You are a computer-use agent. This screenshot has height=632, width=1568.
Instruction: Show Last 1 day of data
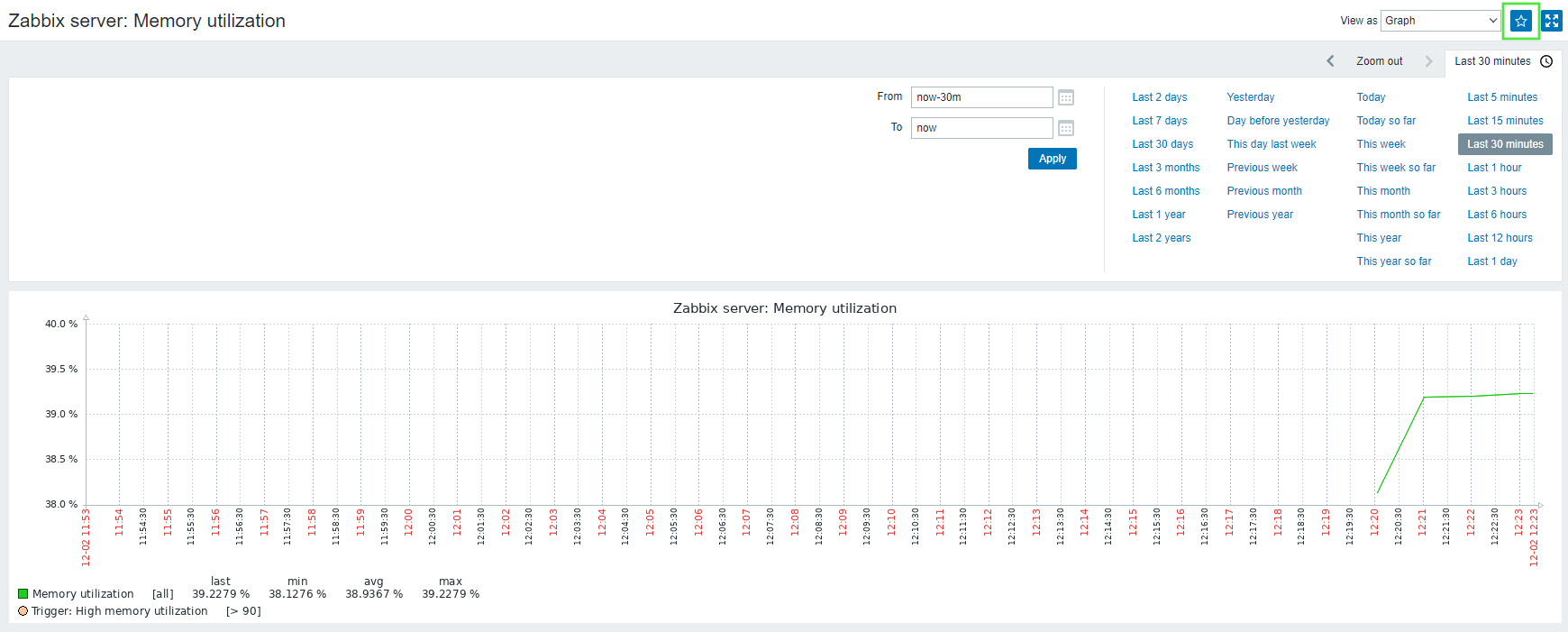point(1492,261)
